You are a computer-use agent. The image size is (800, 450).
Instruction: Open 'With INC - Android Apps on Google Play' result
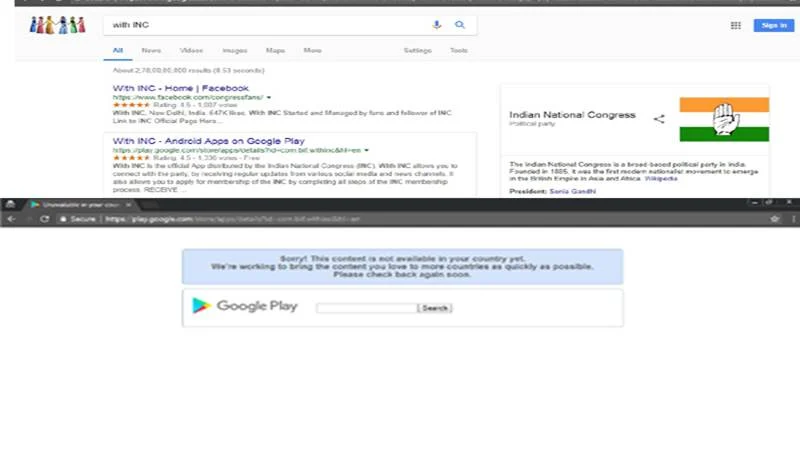208,140
